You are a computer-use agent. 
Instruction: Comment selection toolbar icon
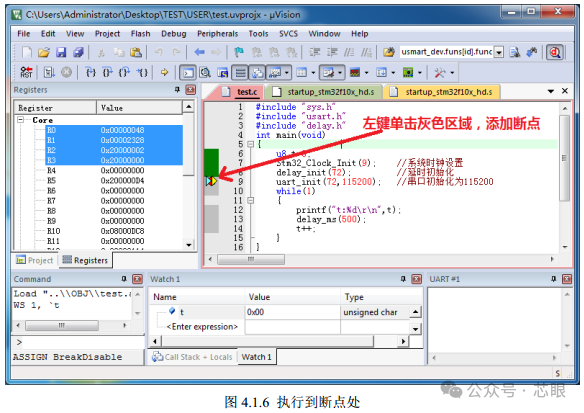[349, 52]
